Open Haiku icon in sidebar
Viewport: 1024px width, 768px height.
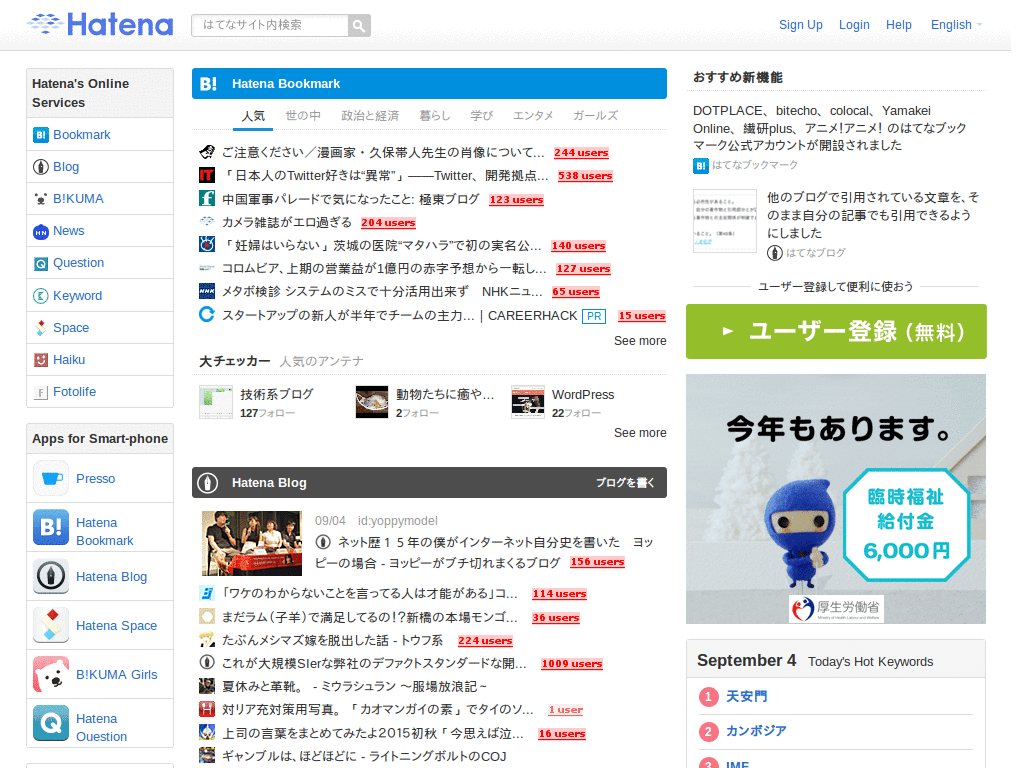pyautogui.click(x=40, y=360)
